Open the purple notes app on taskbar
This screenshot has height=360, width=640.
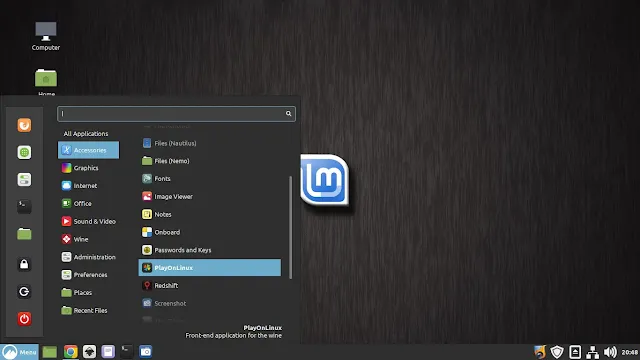point(108,352)
